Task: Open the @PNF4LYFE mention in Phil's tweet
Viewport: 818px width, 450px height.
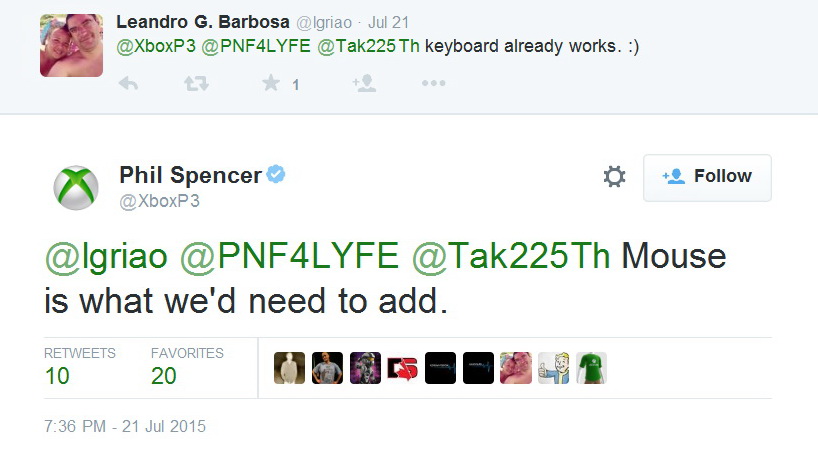Action: click(x=289, y=257)
